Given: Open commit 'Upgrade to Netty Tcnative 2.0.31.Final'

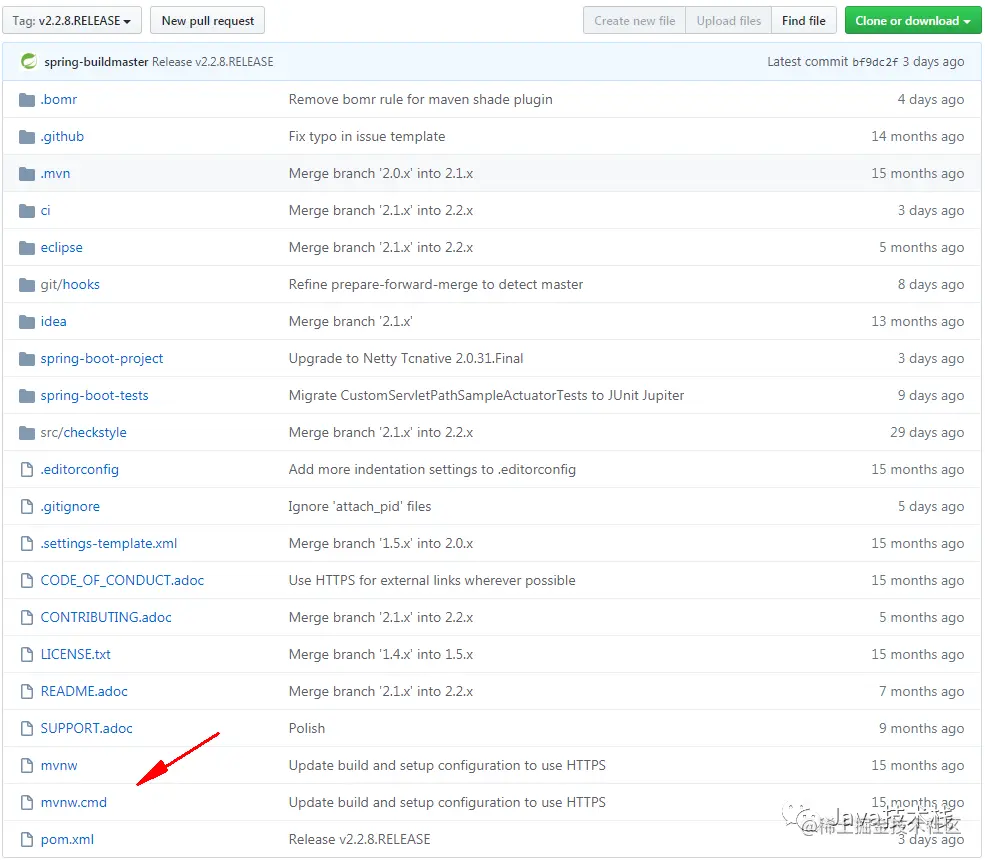Looking at the screenshot, I should click(x=406, y=359).
